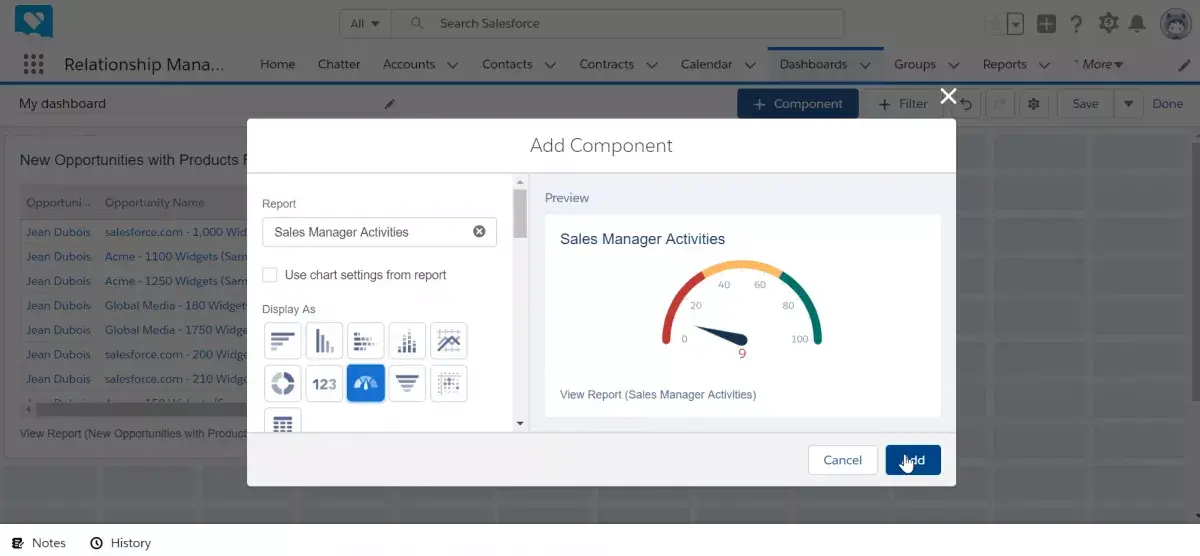Image resolution: width=1200 pixels, height=556 pixels.
Task: Open the dropdown arrow beside Save
Action: (1128, 104)
